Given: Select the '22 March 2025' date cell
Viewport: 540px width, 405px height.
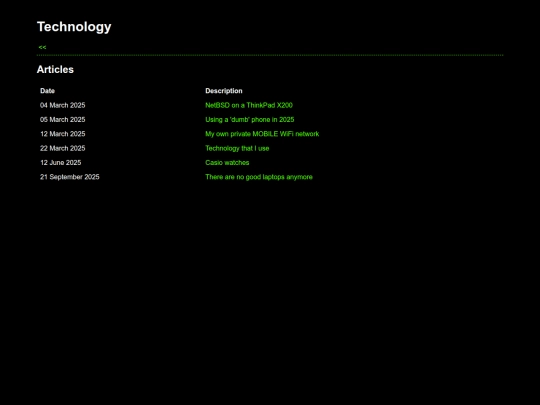Looking at the screenshot, I should point(63,148).
